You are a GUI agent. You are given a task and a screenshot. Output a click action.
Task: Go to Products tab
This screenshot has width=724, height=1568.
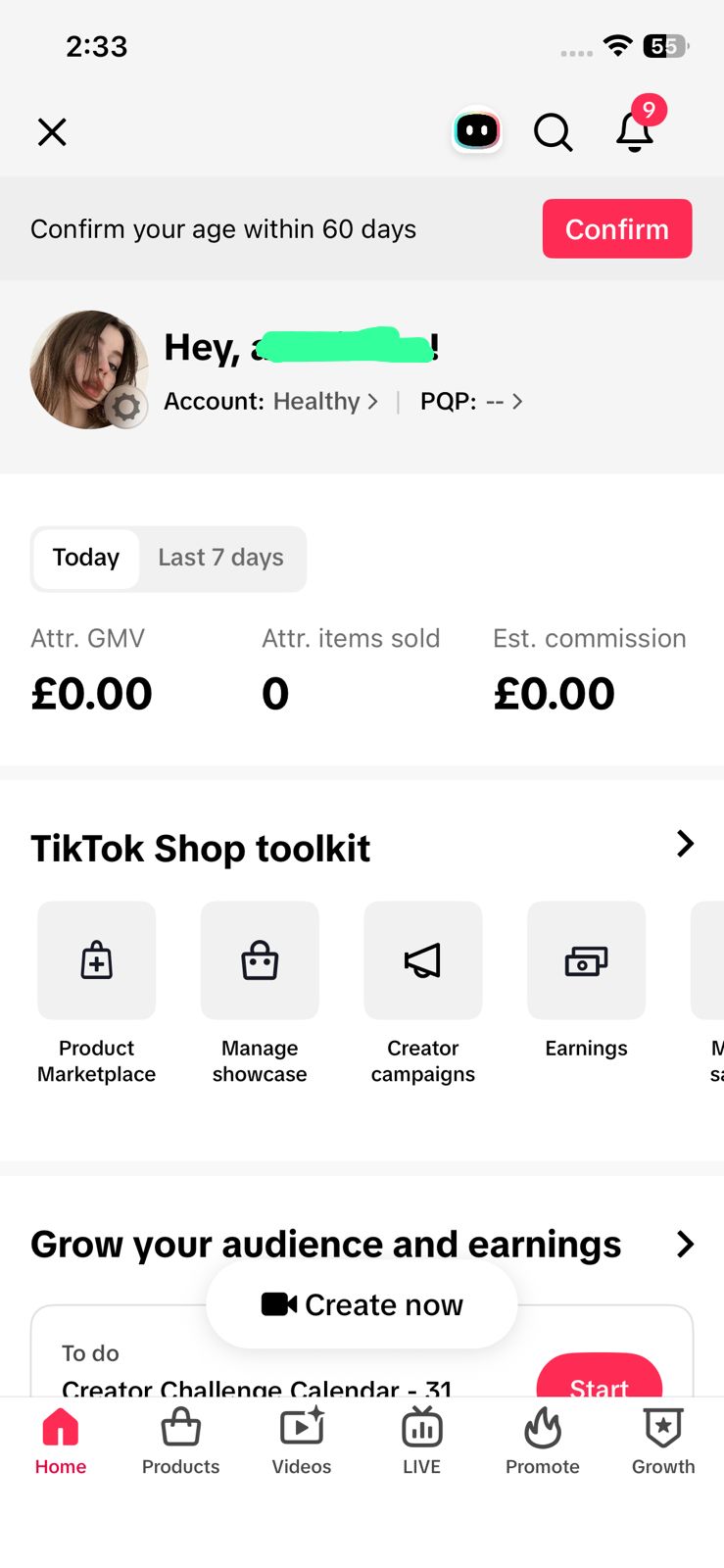pyautogui.click(x=181, y=1442)
